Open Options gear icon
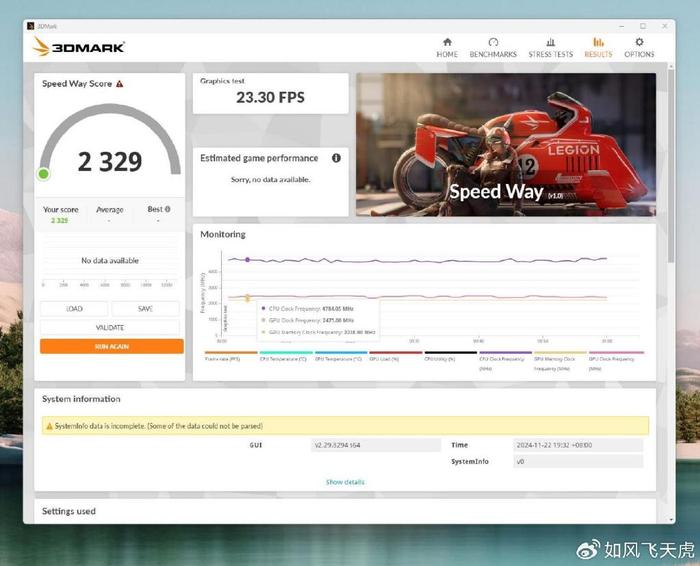 [639, 42]
